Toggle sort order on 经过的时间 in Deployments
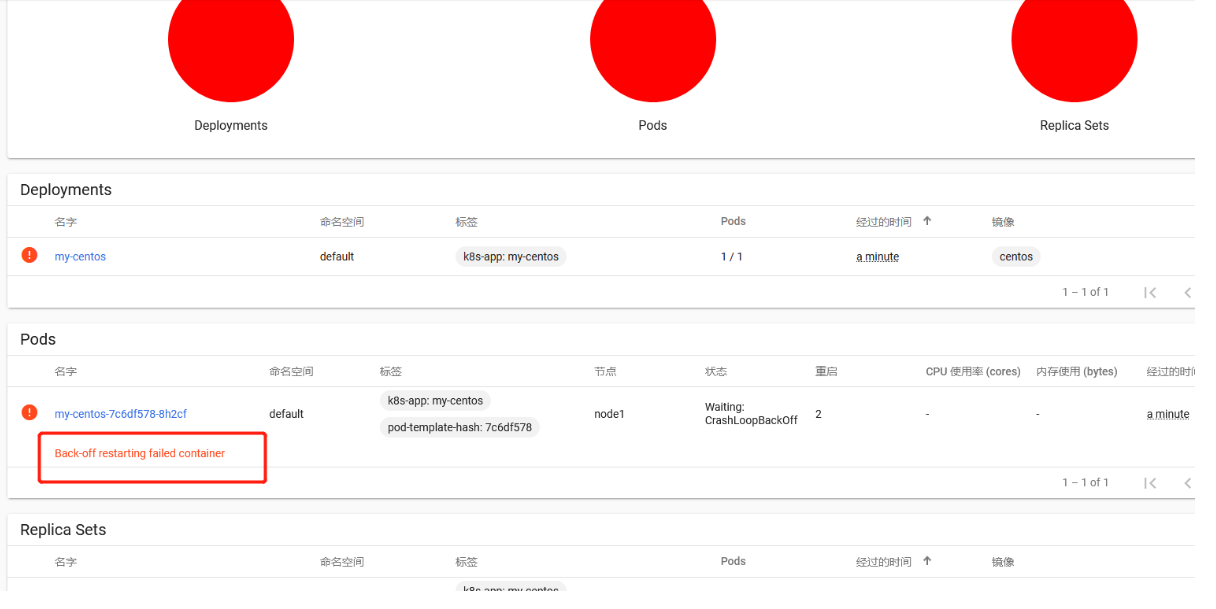The height and width of the screenshot is (609, 1216). [x=882, y=221]
